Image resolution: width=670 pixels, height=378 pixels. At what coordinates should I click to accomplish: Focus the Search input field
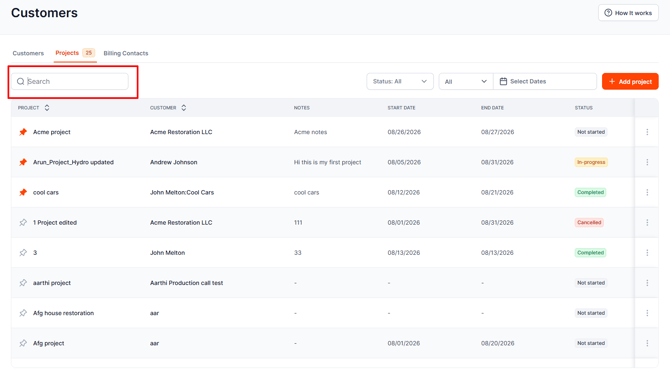[70, 81]
